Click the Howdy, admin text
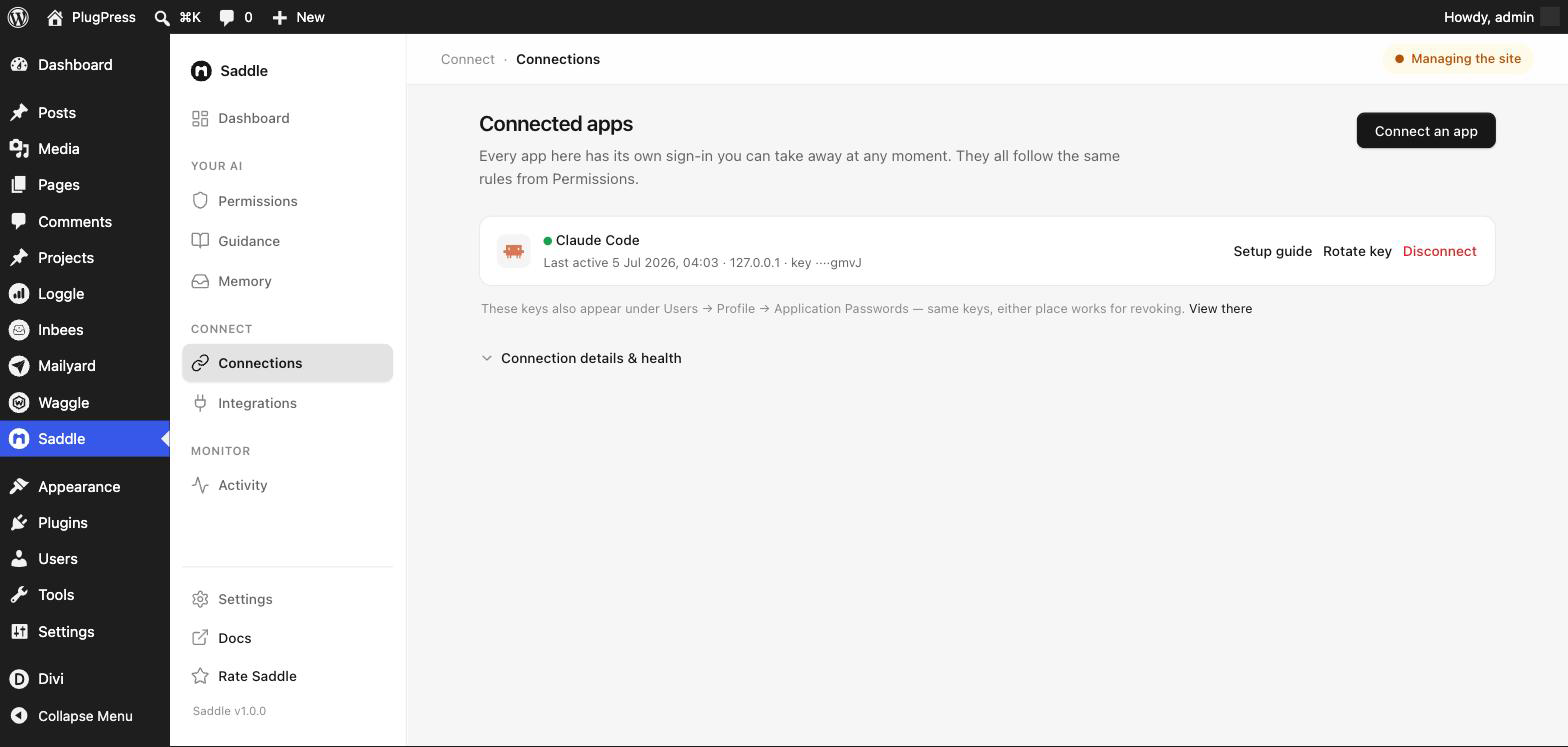This screenshot has width=1568, height=747. 1489,17
